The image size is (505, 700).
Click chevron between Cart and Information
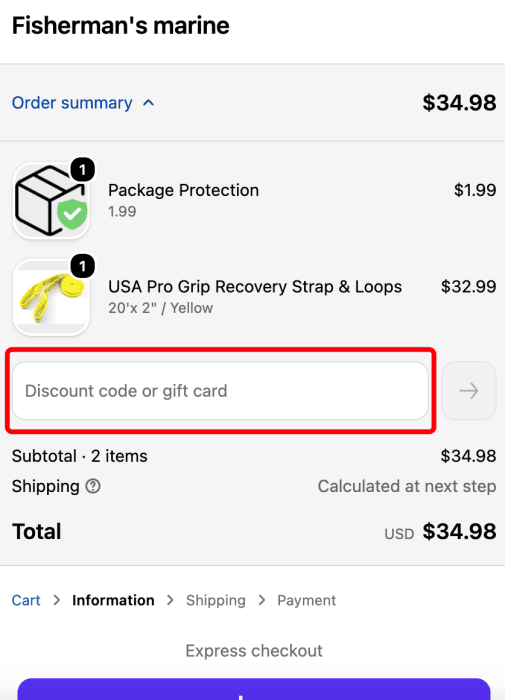click(57, 600)
